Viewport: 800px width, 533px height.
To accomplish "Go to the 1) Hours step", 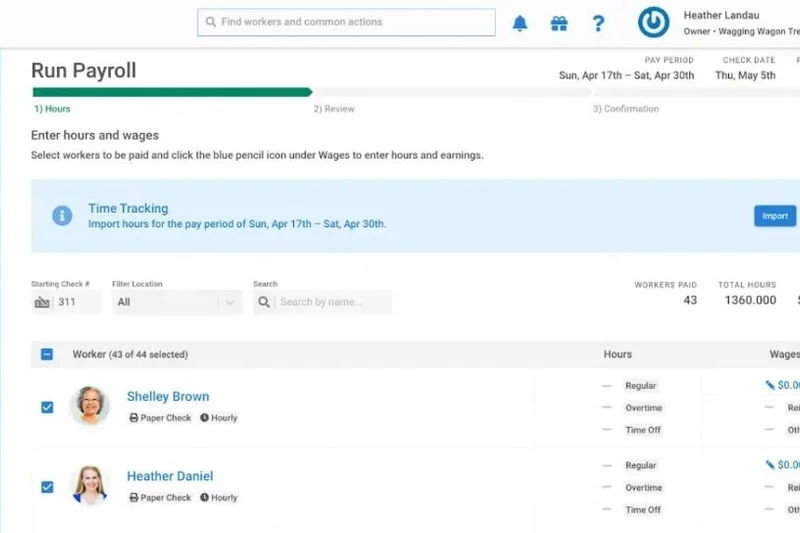I will pos(52,109).
